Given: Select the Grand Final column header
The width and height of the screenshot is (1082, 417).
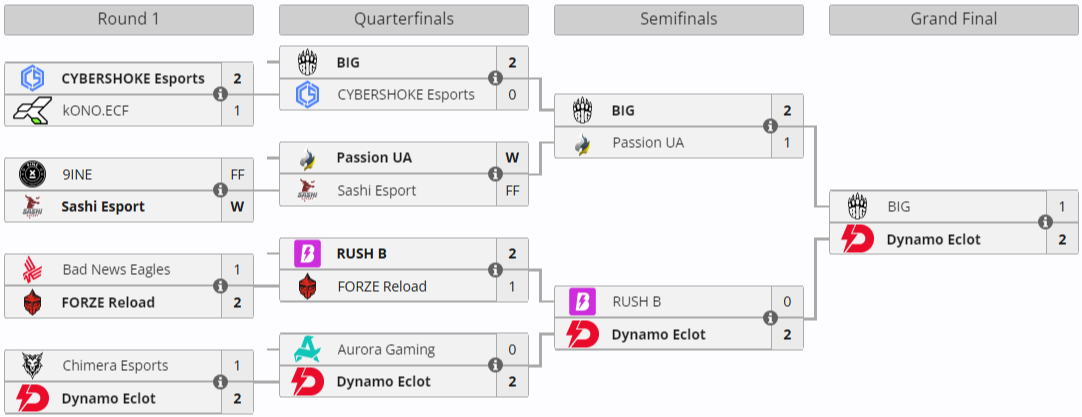Looking at the screenshot, I should click(954, 19).
